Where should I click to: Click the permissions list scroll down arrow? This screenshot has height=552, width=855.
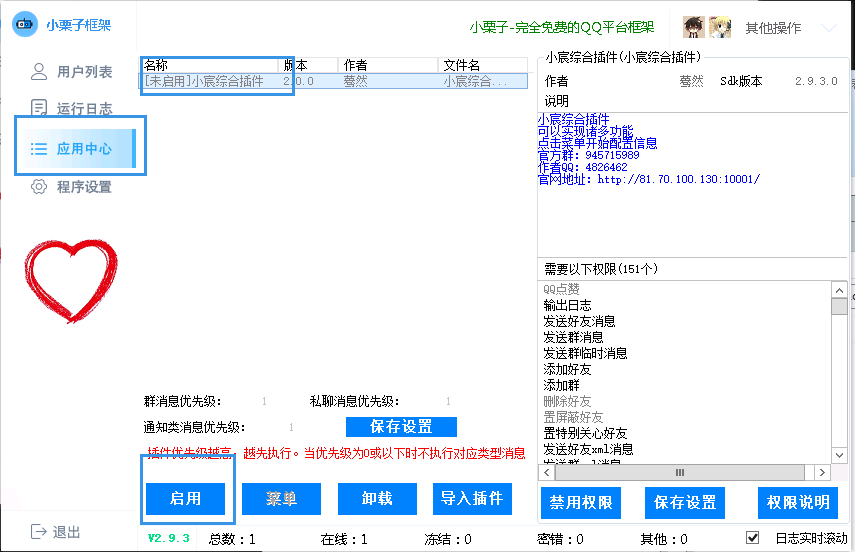point(839,455)
